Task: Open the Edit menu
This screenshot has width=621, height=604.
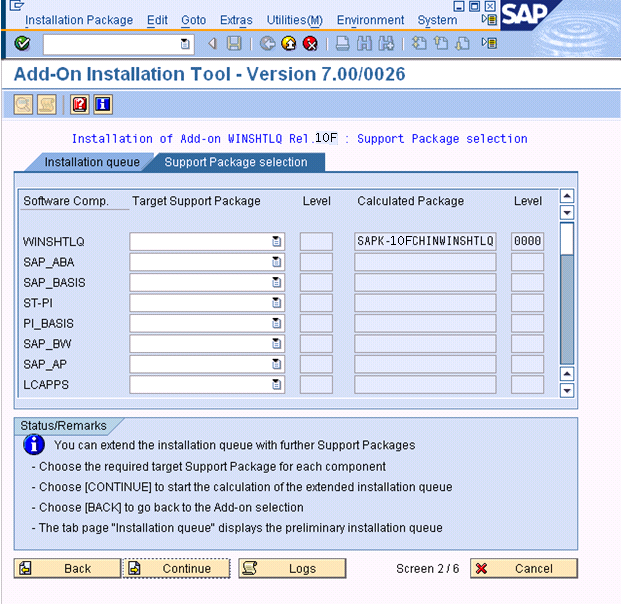Action: tap(157, 20)
